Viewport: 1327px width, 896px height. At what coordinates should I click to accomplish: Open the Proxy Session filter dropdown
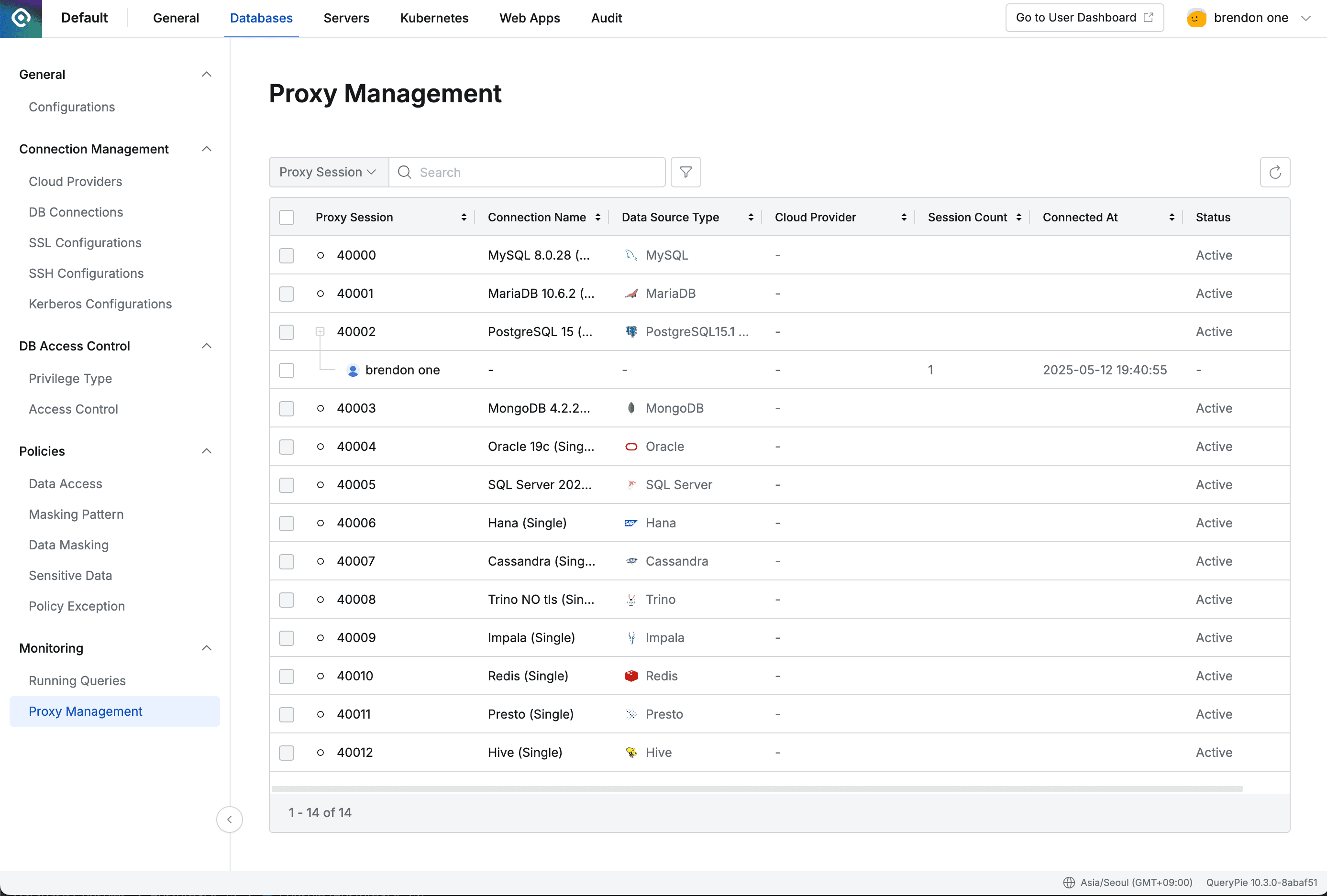[327, 172]
